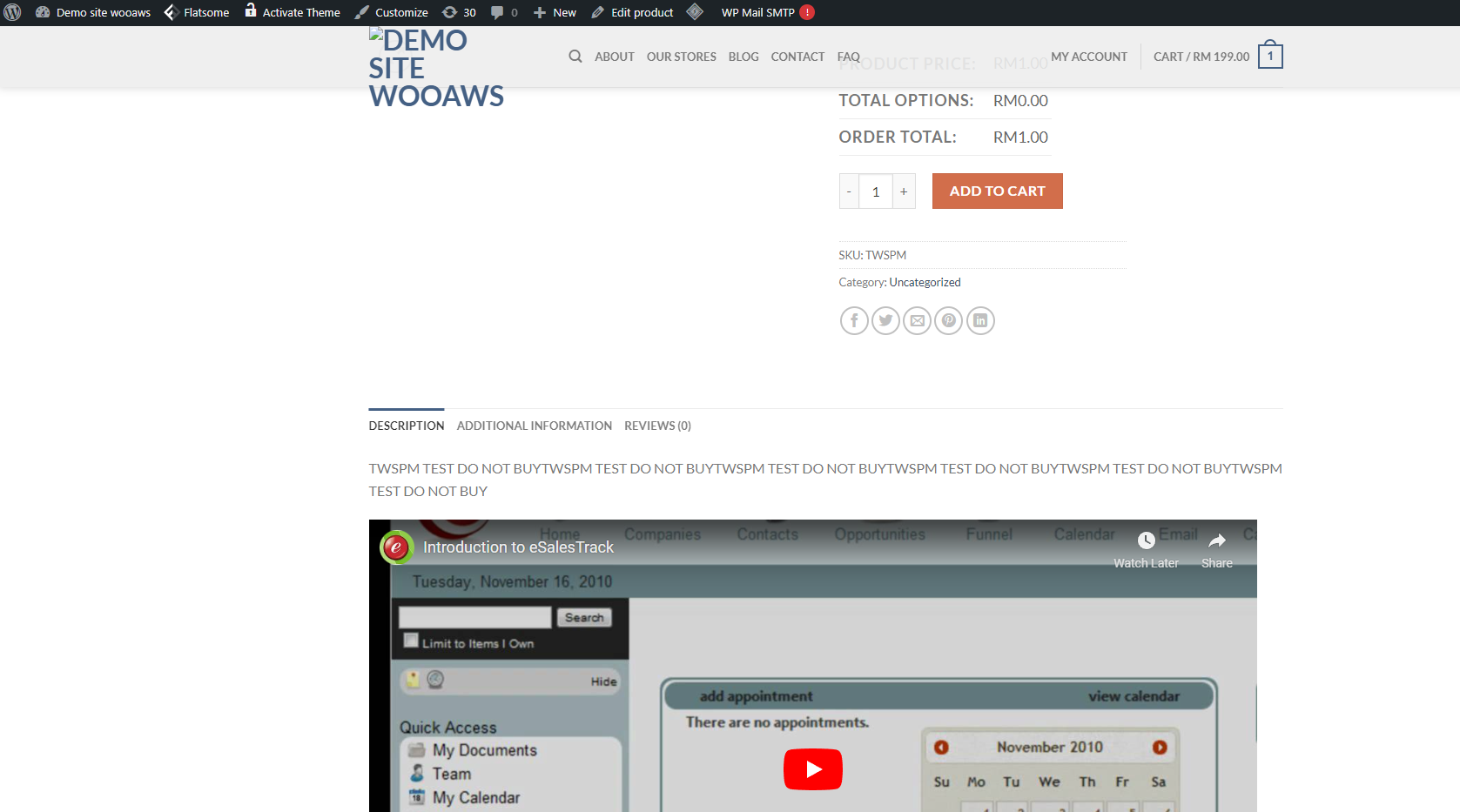This screenshot has height=812, width=1460.
Task: Click the WP Mail SMTP red alert badge
Action: 807,12
